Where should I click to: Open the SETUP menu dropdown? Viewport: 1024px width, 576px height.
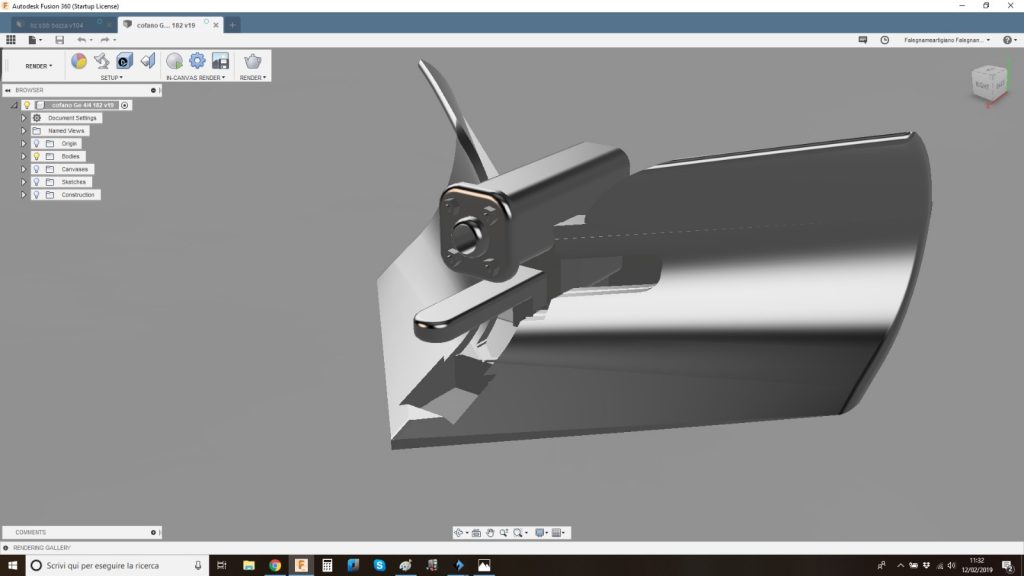111,77
